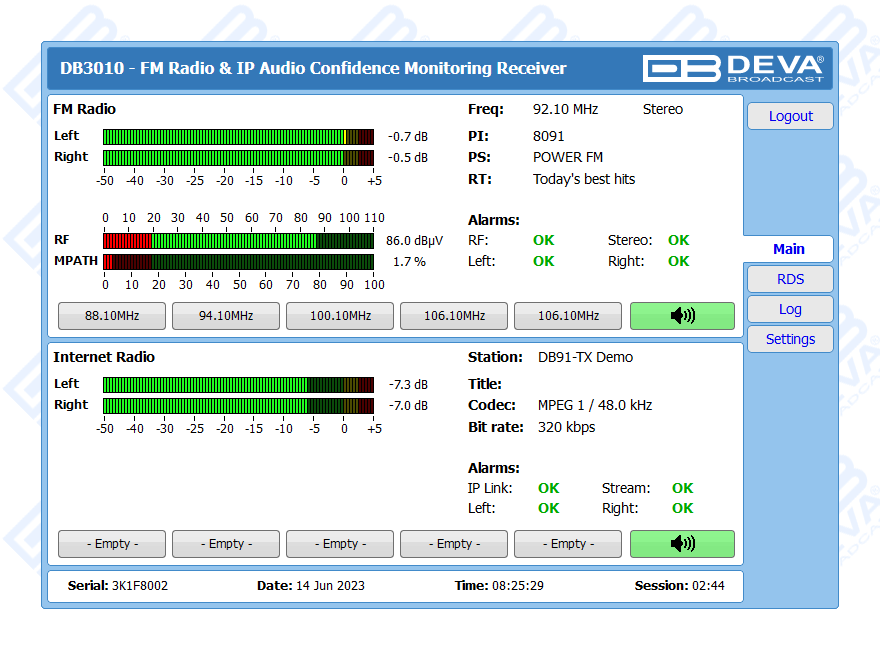The image size is (880, 650).
Task: Click the DEVA Broadcast logo
Action: (733, 68)
